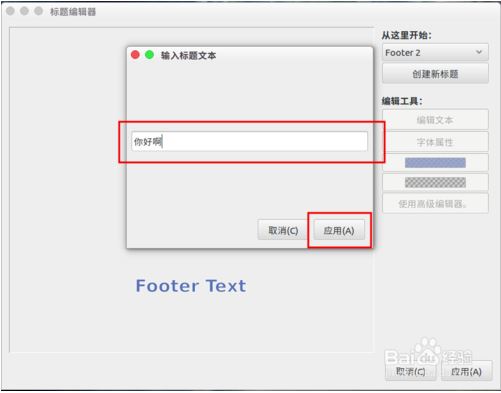The height and width of the screenshot is (393, 501).
Task: Click the 编辑文本 tool button
Action: coord(435,120)
